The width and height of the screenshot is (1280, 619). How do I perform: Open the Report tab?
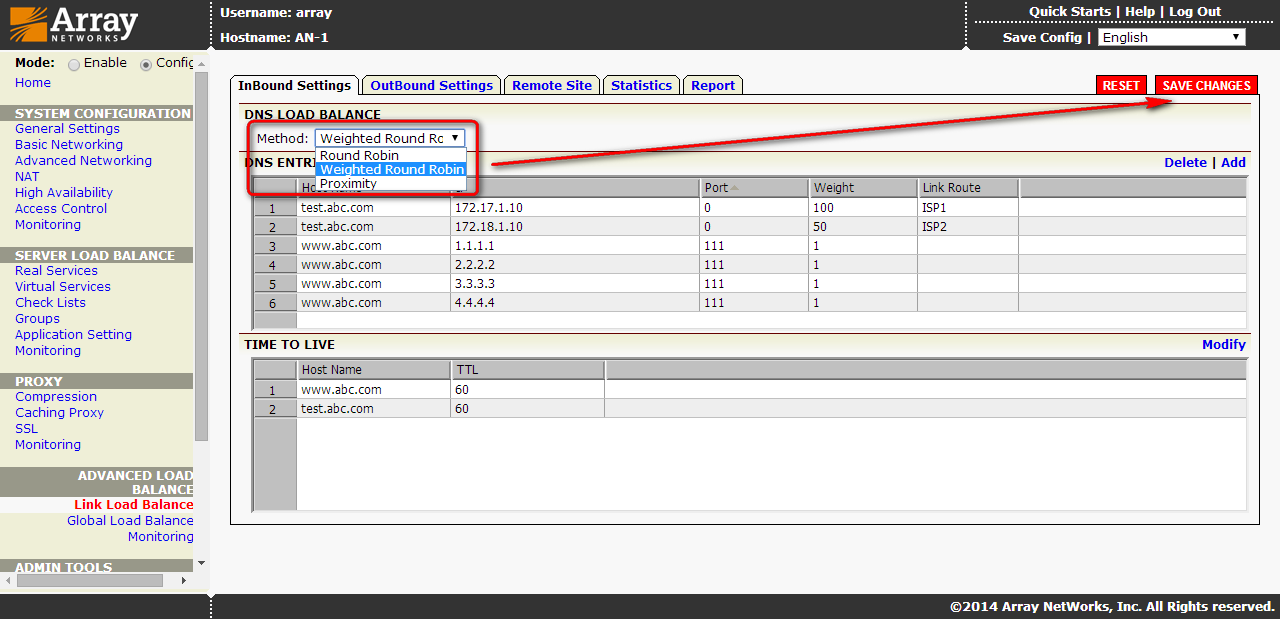(713, 85)
